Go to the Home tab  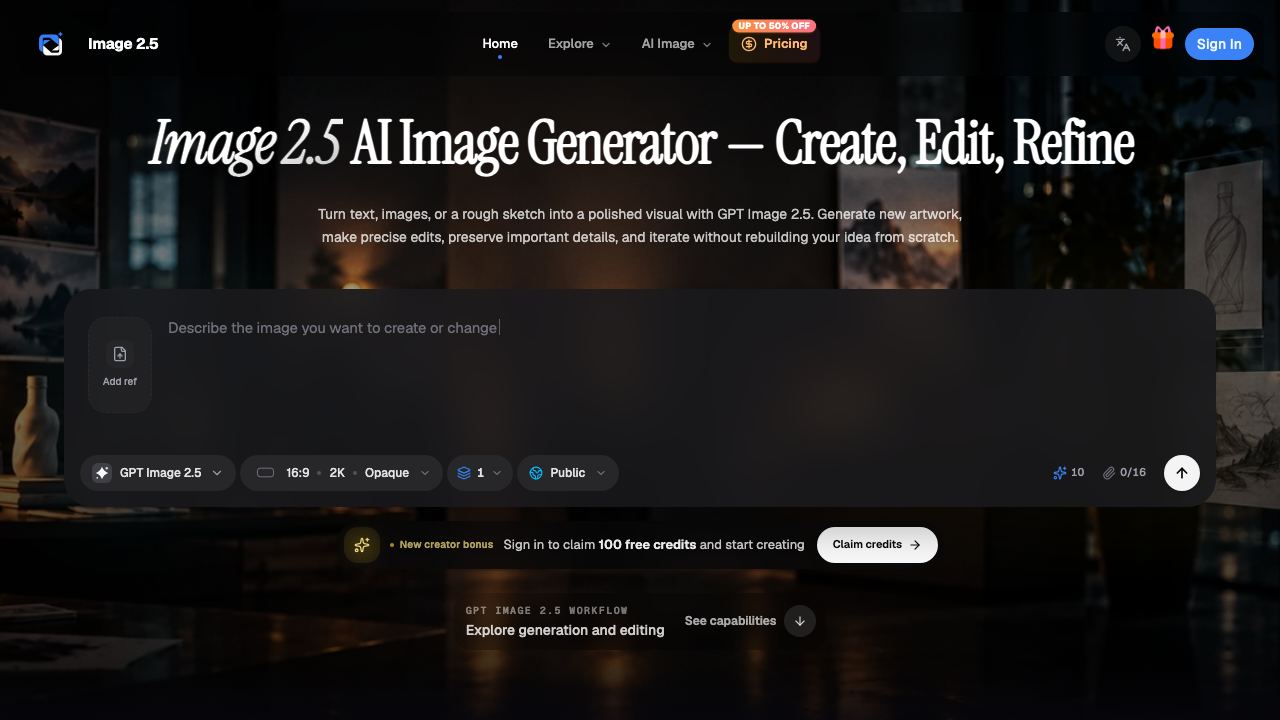coord(500,44)
